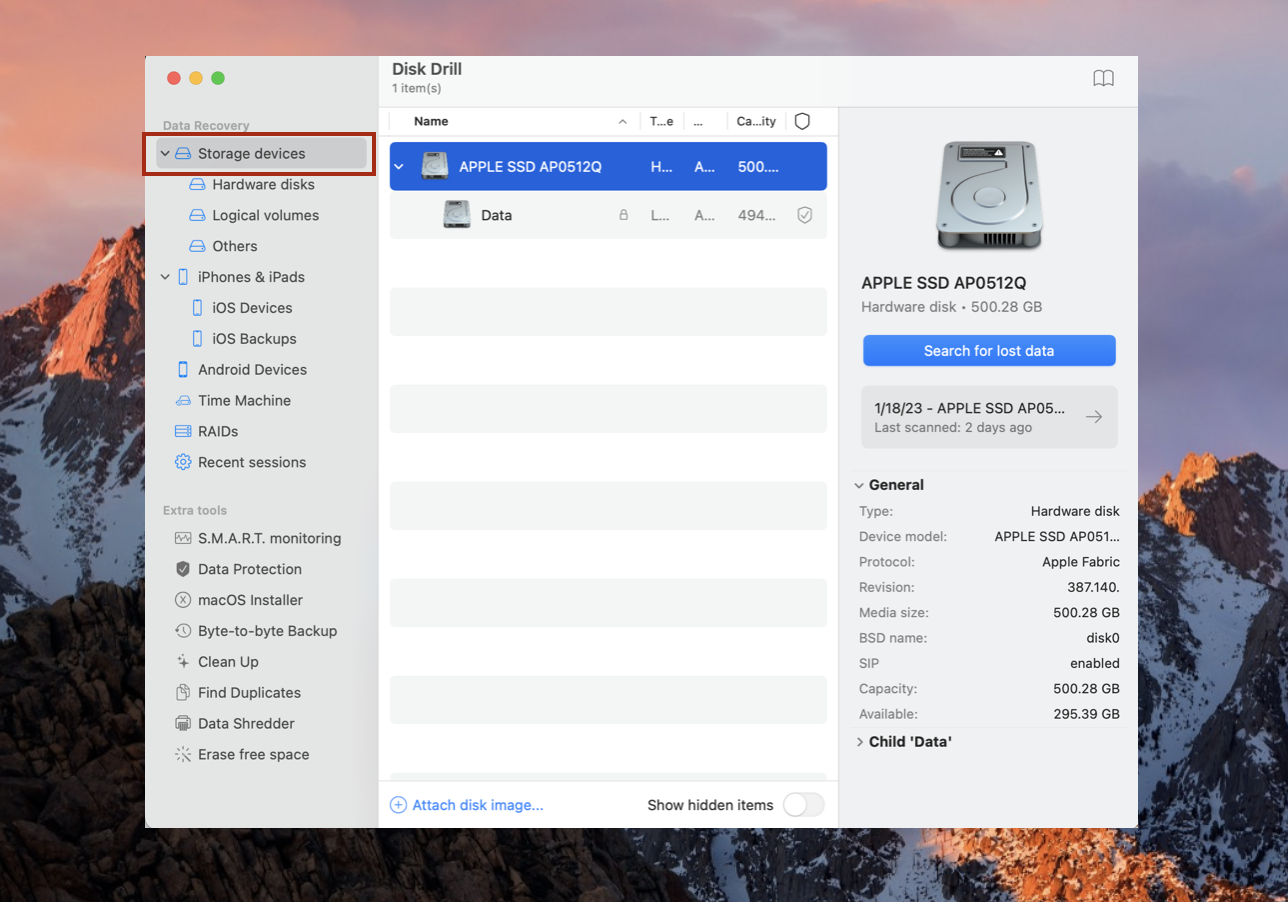Screen dimensions: 1288x902
Task: Click the large hard drive image in details panel
Action: tap(989, 196)
